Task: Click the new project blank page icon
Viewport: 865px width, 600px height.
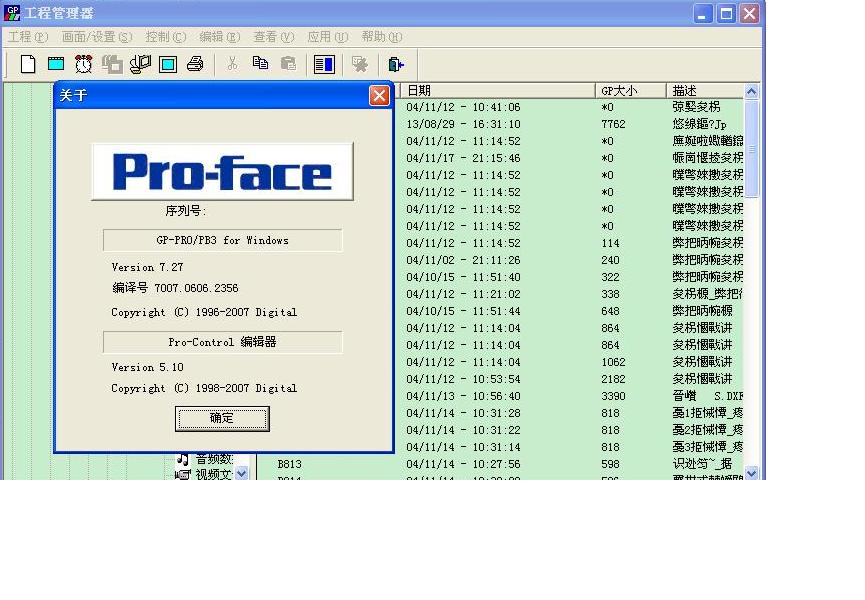Action: [x=28, y=64]
